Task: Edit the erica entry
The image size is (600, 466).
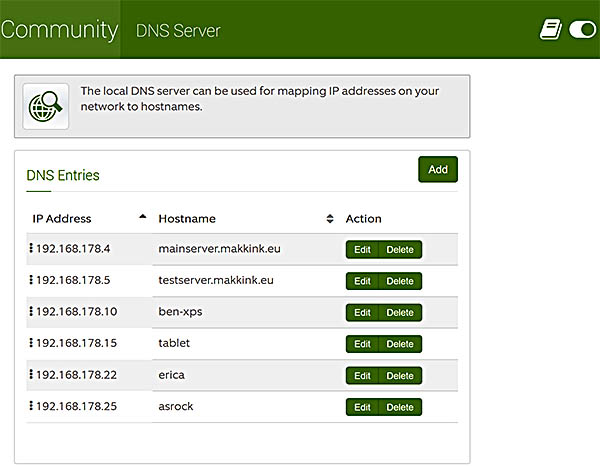Action: pyautogui.click(x=362, y=376)
